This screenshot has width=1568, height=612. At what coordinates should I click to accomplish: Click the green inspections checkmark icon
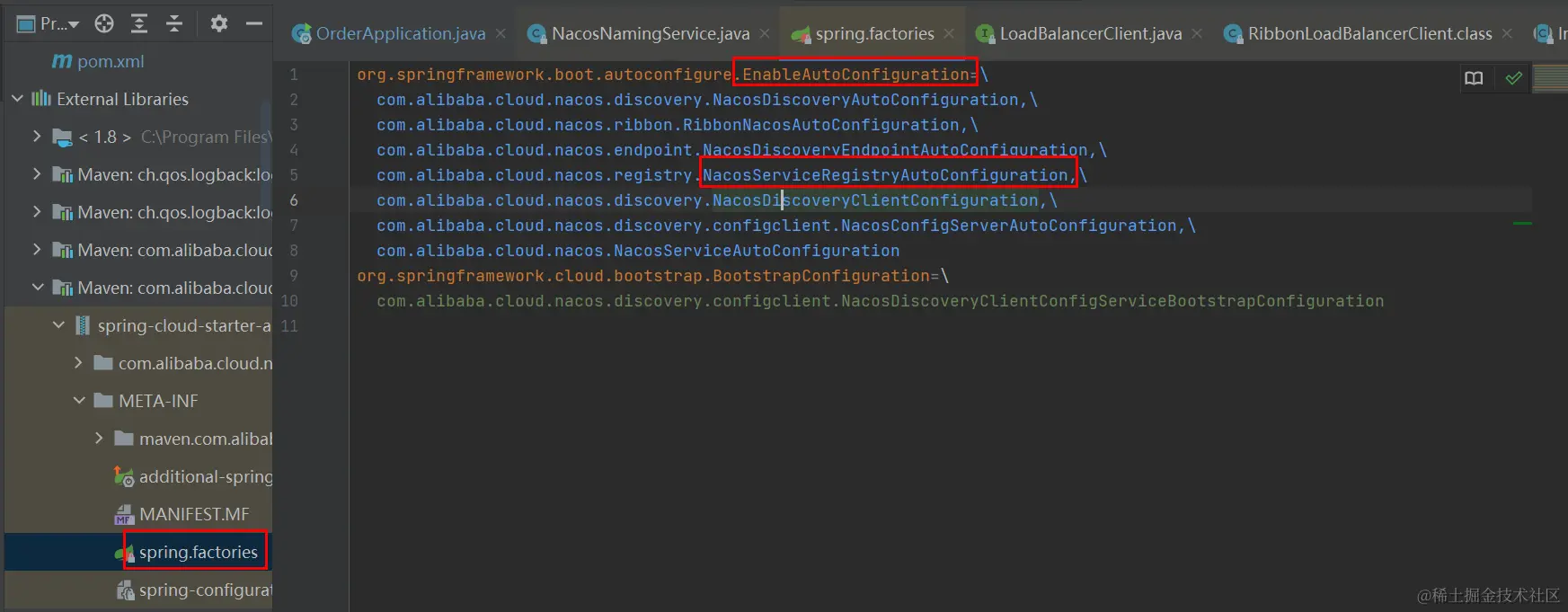pos(1514,78)
